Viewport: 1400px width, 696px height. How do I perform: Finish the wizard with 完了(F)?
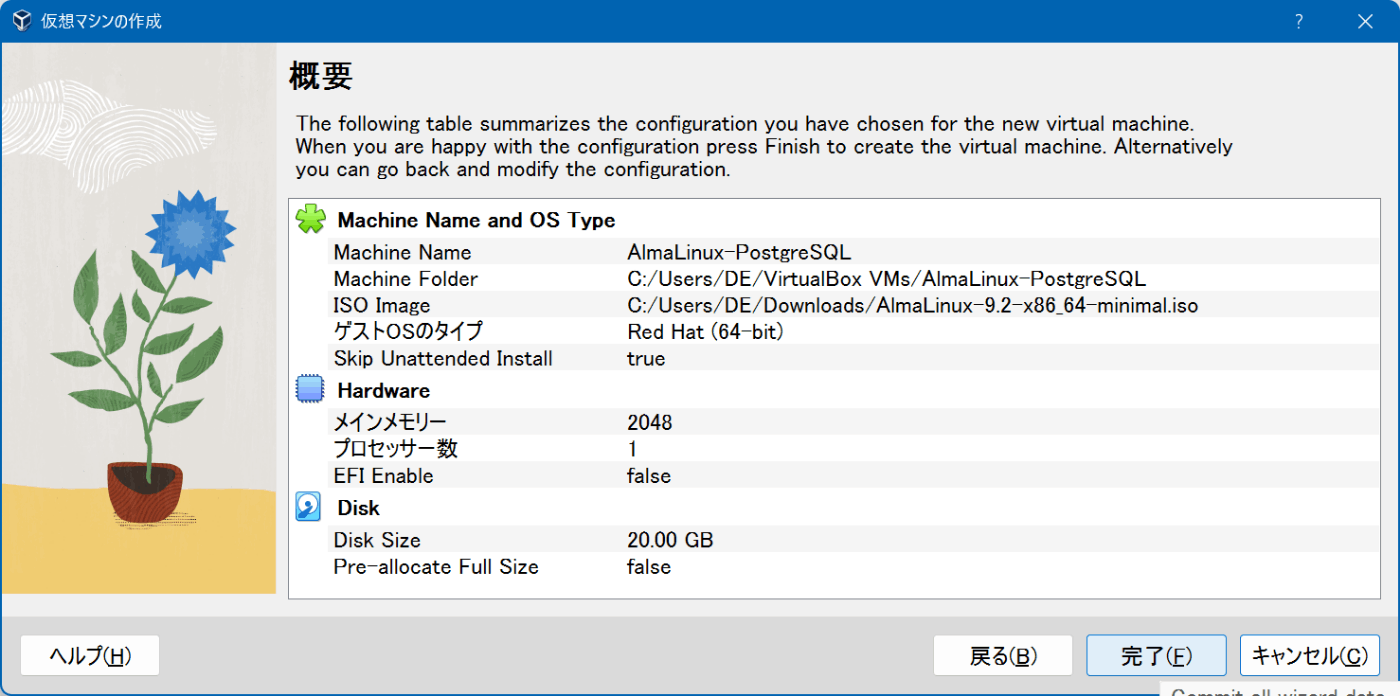[x=1156, y=656]
